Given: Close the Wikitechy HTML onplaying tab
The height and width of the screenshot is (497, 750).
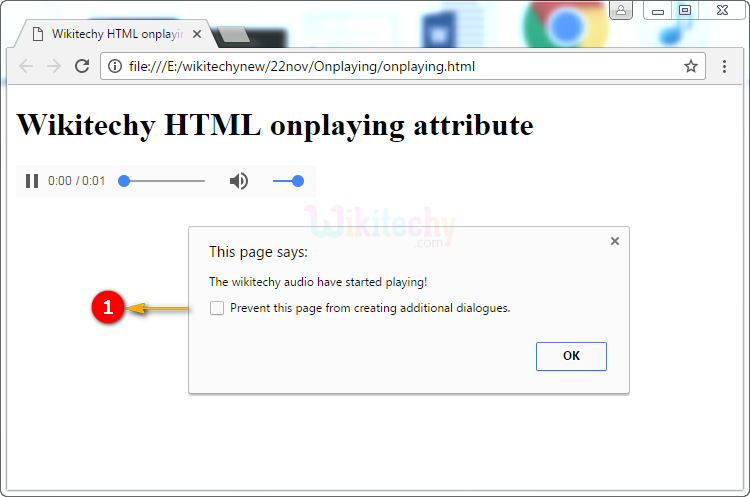Looking at the screenshot, I should [x=197, y=34].
